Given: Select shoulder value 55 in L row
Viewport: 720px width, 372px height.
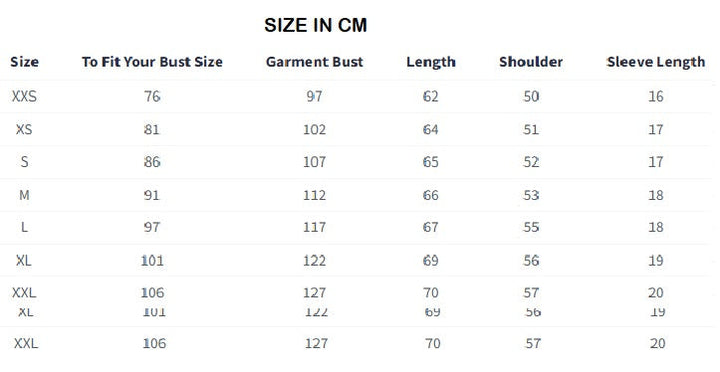Looking at the screenshot, I should tap(531, 227).
